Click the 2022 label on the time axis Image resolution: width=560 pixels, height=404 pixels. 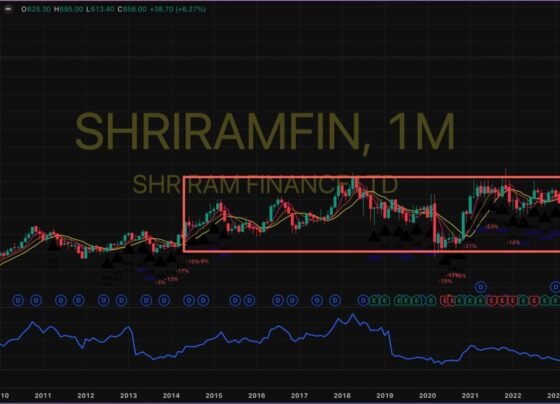(513, 395)
